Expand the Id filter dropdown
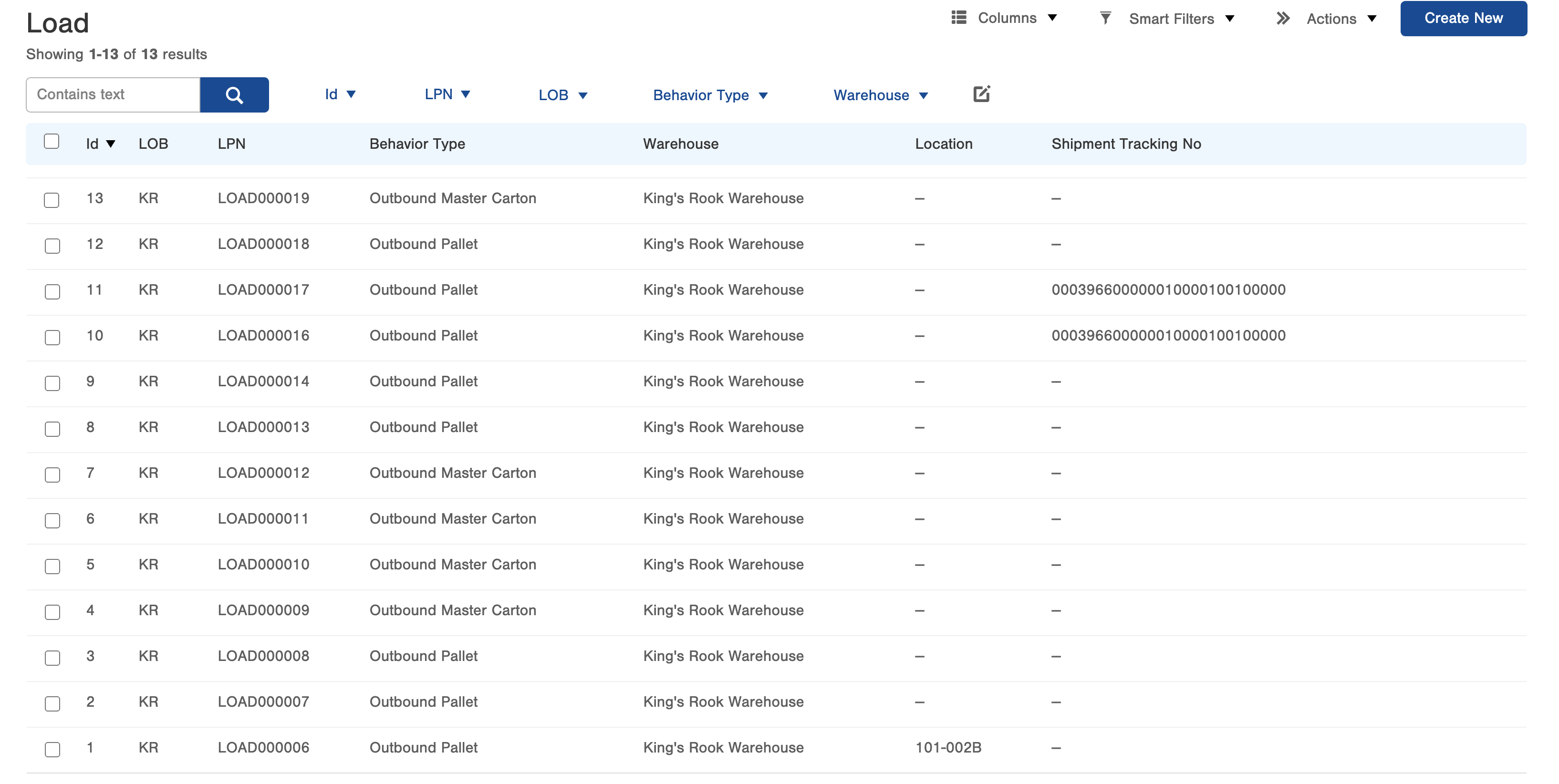1559x784 pixels. 340,94
